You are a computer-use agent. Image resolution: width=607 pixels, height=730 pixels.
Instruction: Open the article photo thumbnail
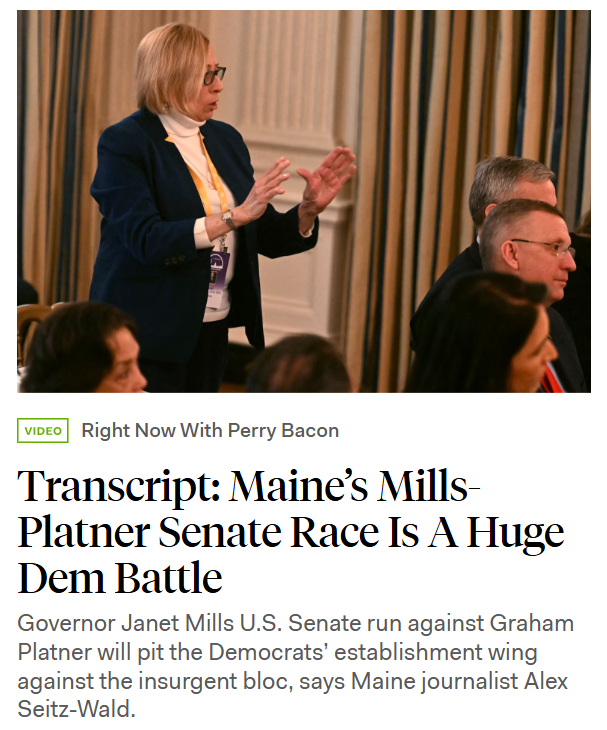304,201
